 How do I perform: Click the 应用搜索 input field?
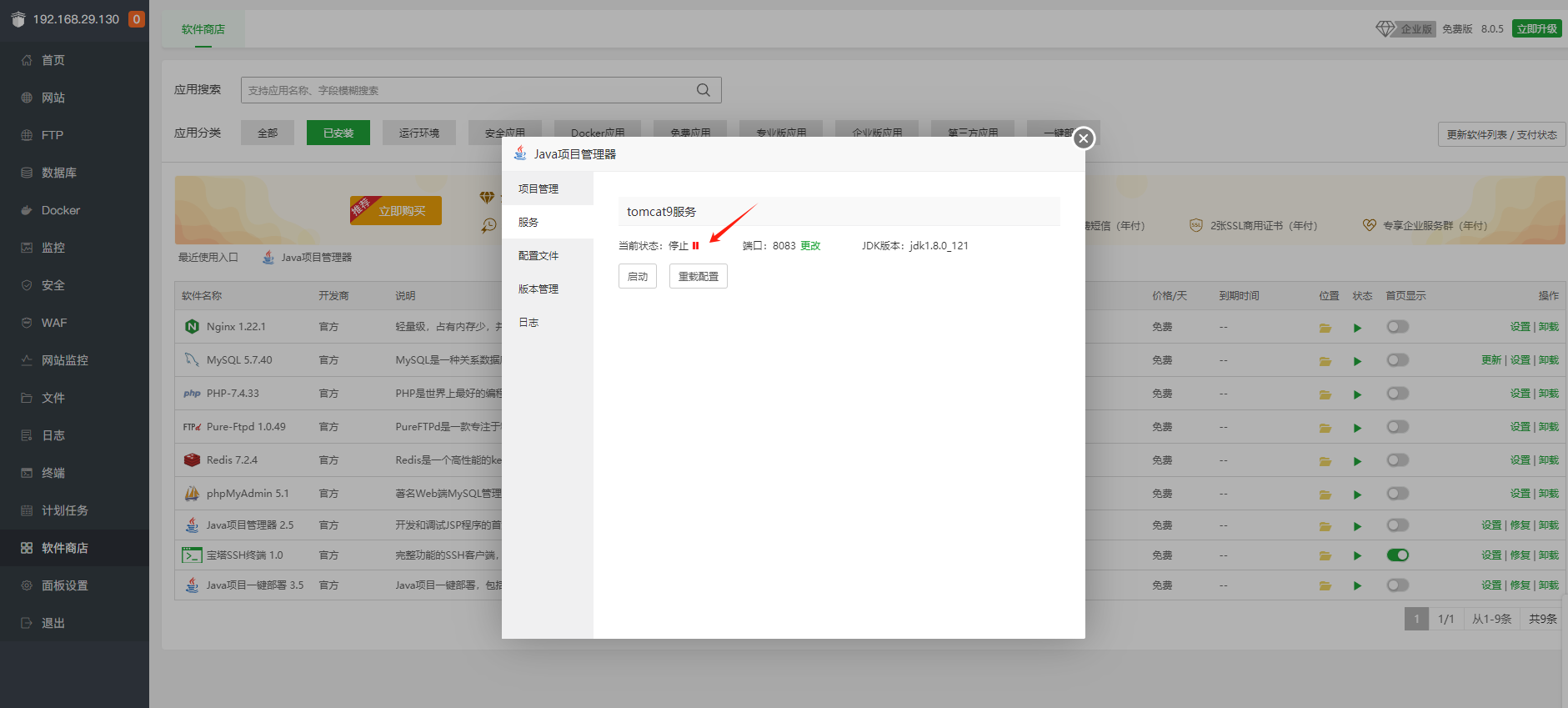pyautogui.click(x=481, y=90)
